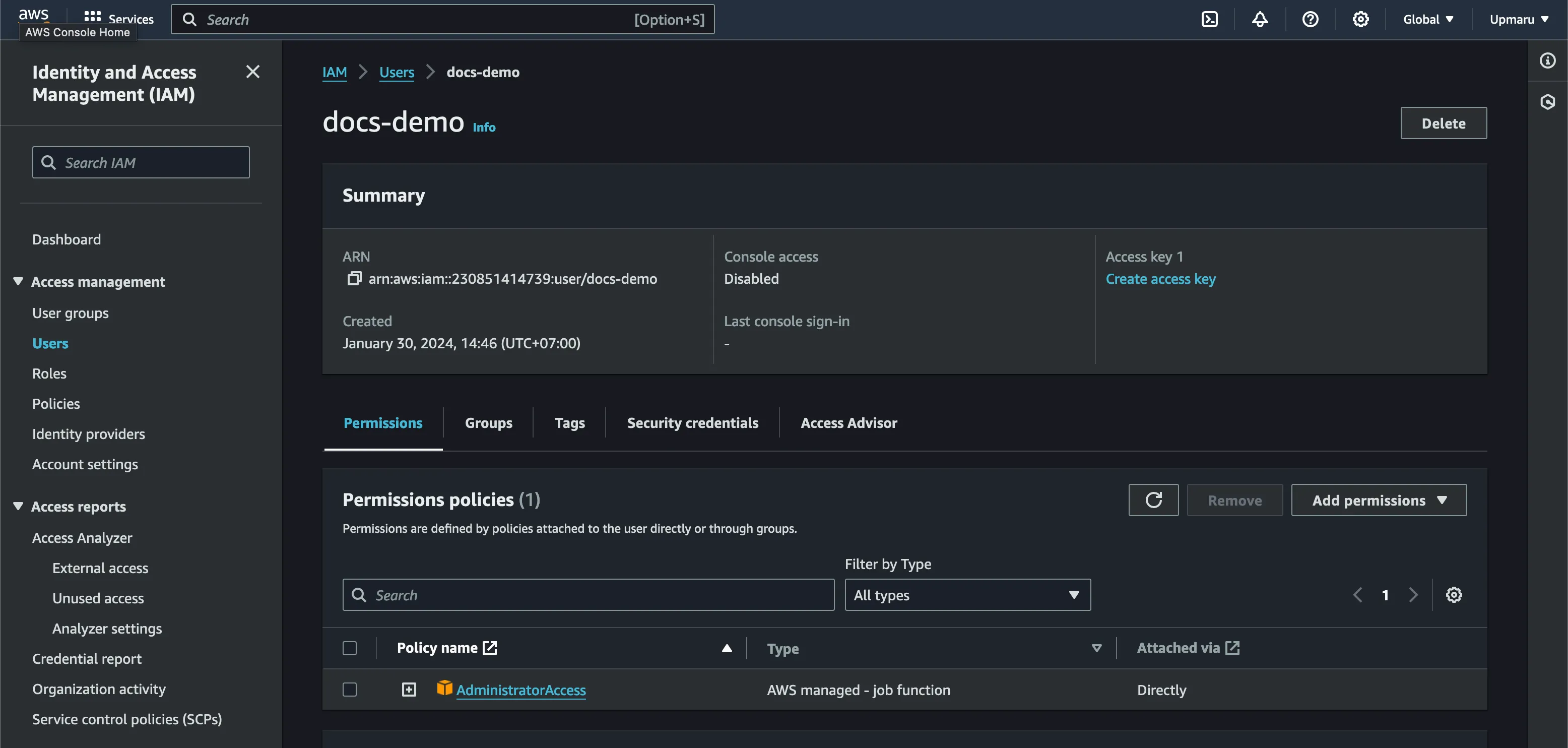Open Service control policies (SCPs)
Image resolution: width=1568 pixels, height=748 pixels.
coord(127,719)
